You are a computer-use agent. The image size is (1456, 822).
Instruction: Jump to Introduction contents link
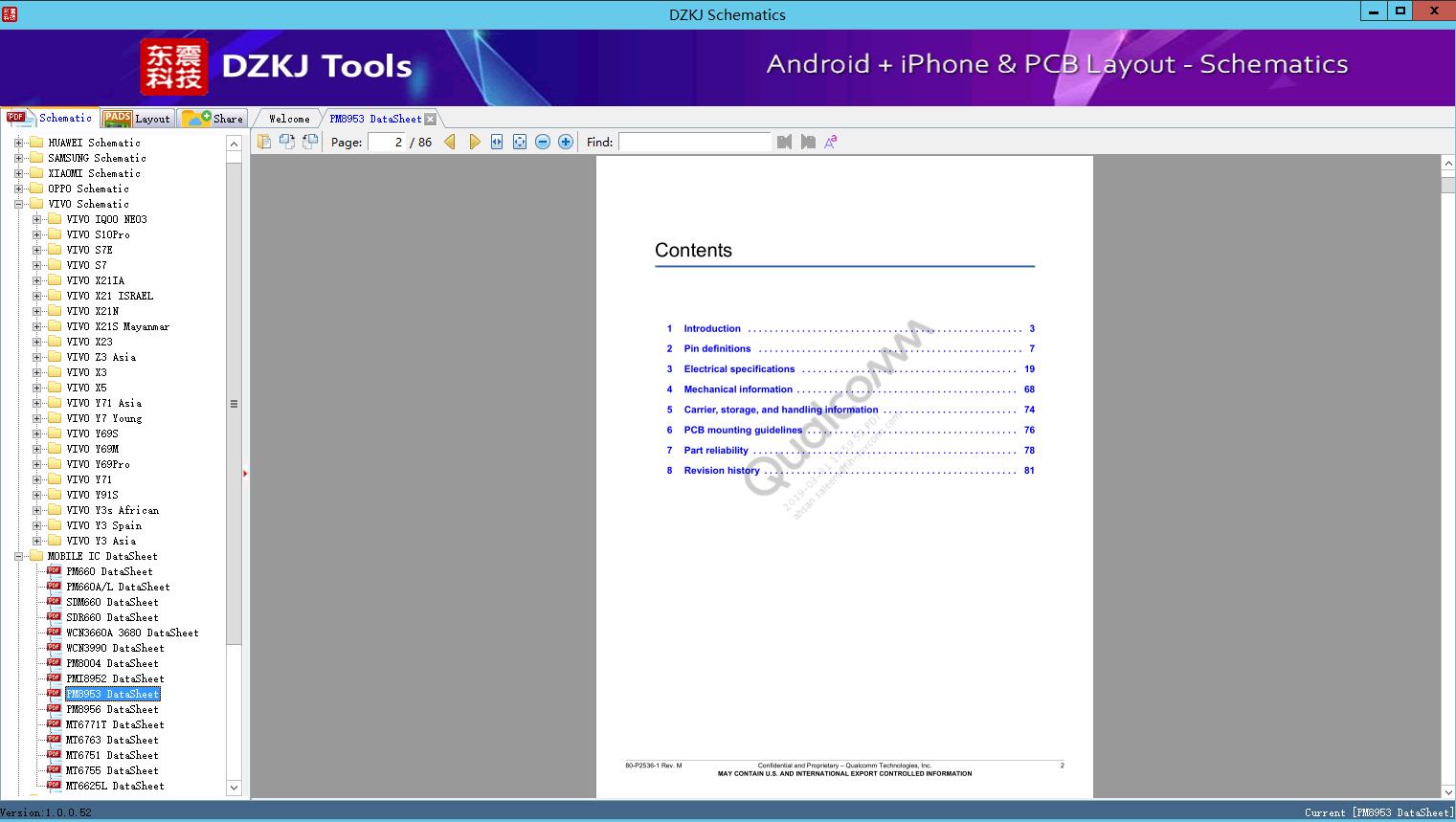point(712,328)
